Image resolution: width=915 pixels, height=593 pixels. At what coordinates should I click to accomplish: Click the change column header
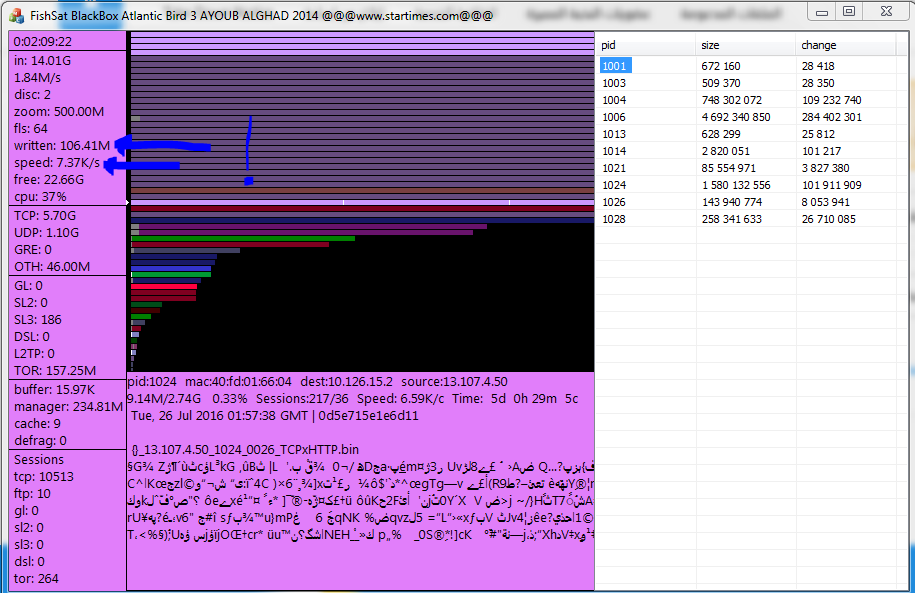(850, 45)
